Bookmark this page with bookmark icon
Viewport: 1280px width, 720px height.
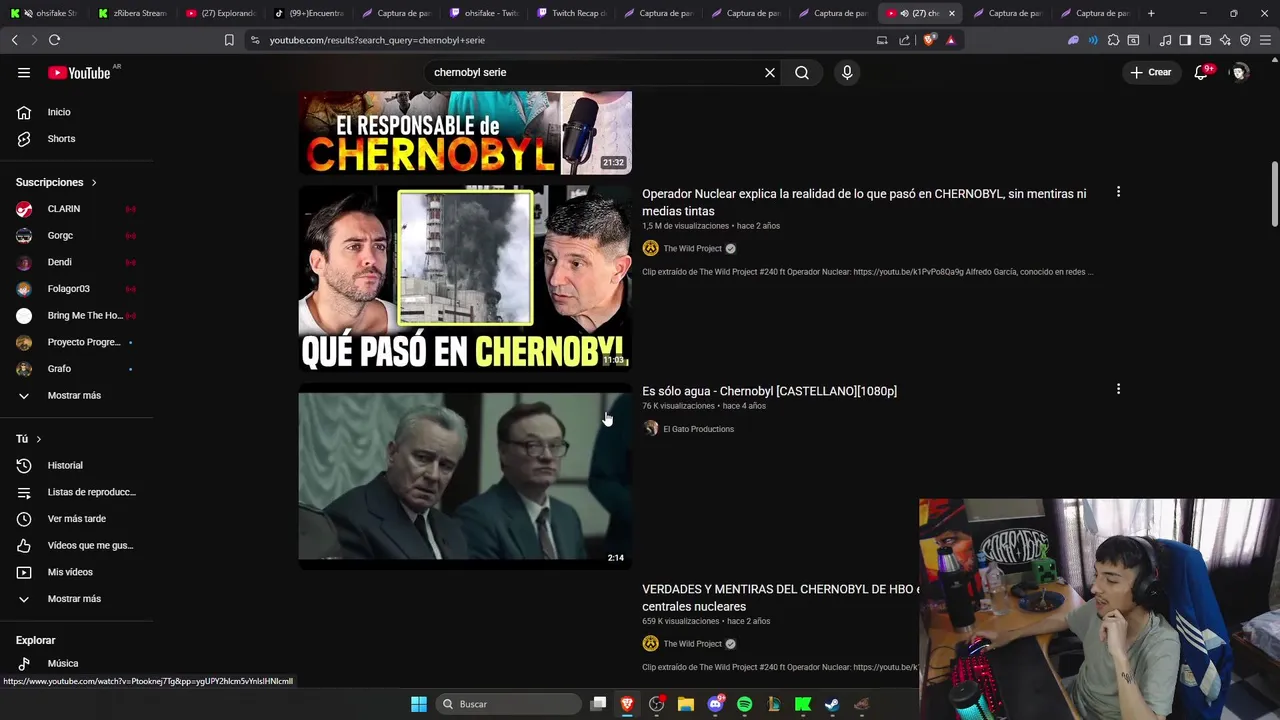pyautogui.click(x=229, y=40)
